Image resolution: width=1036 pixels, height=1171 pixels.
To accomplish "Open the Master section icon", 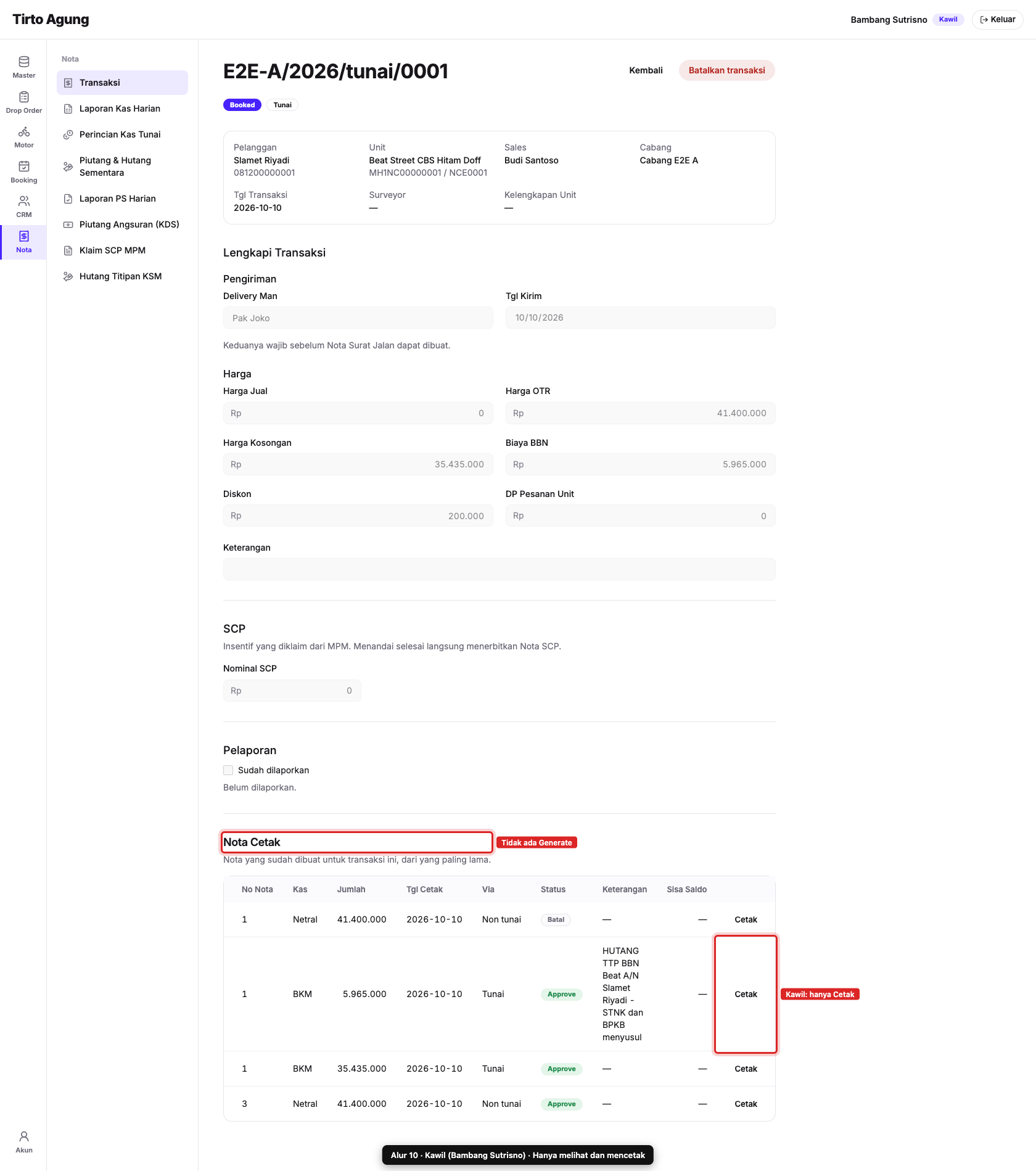I will pyautogui.click(x=24, y=62).
